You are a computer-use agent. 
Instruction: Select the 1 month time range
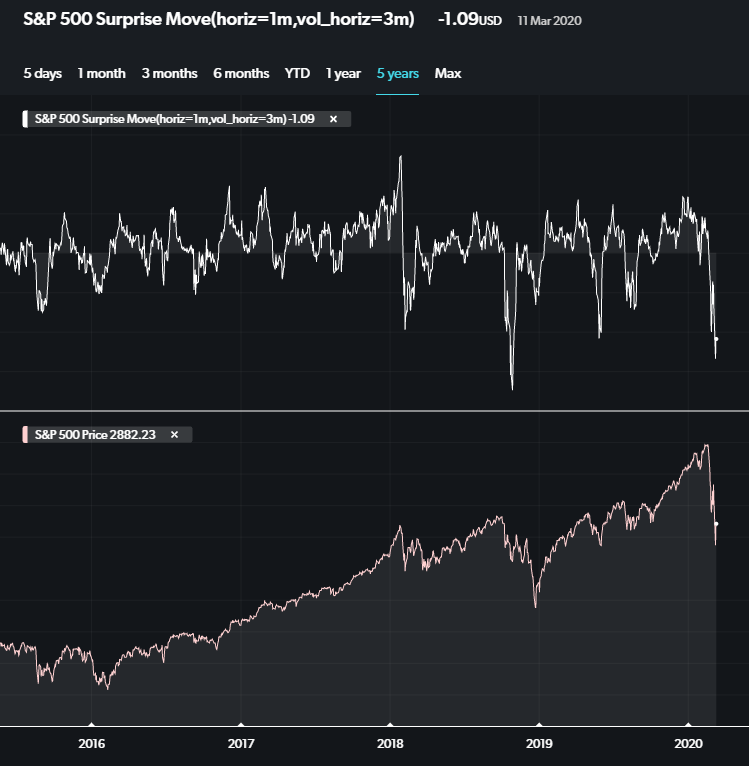pyautogui.click(x=101, y=73)
